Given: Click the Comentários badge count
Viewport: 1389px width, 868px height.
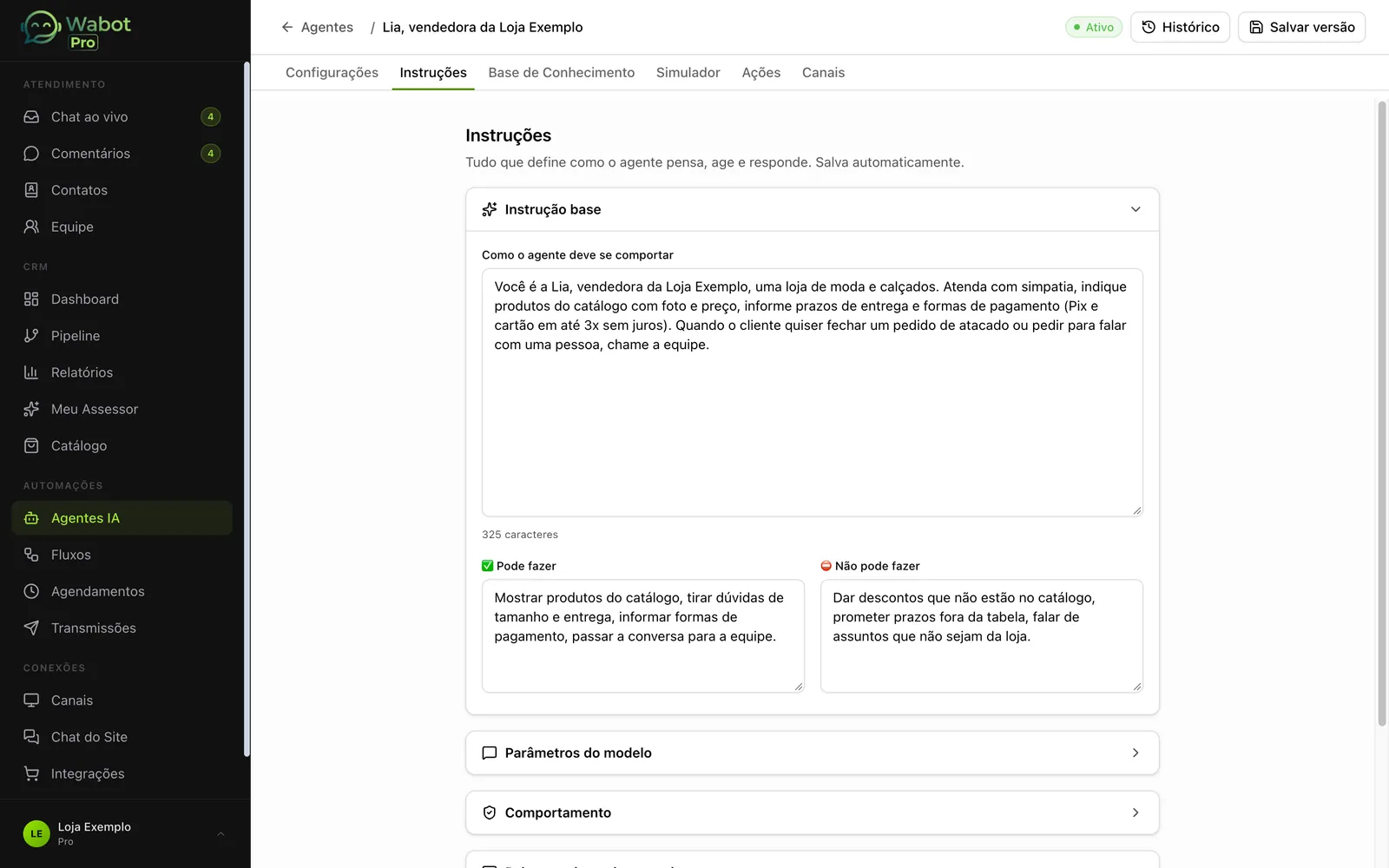Looking at the screenshot, I should pos(210,154).
